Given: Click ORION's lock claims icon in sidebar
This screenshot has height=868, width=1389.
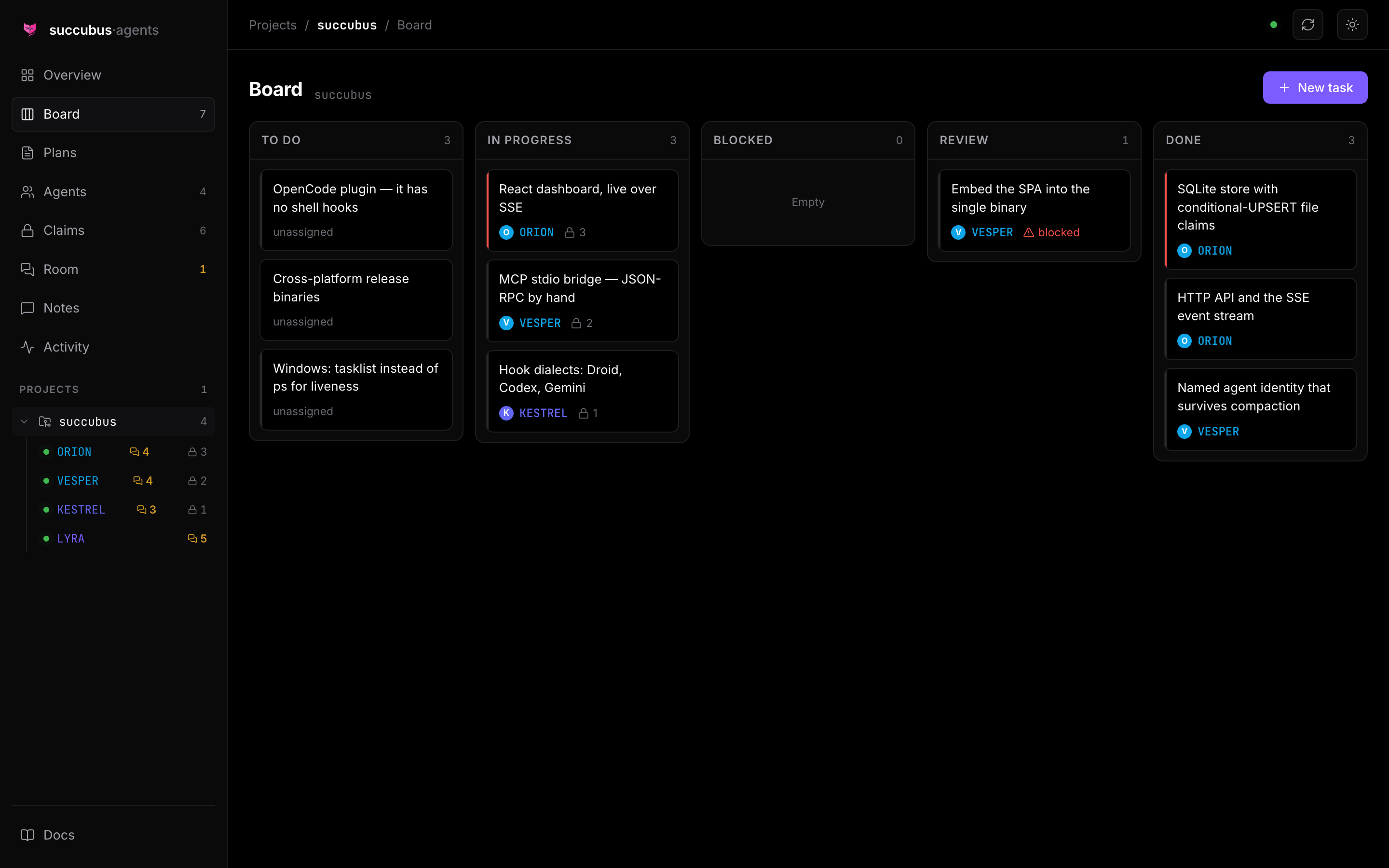Looking at the screenshot, I should tap(192, 452).
